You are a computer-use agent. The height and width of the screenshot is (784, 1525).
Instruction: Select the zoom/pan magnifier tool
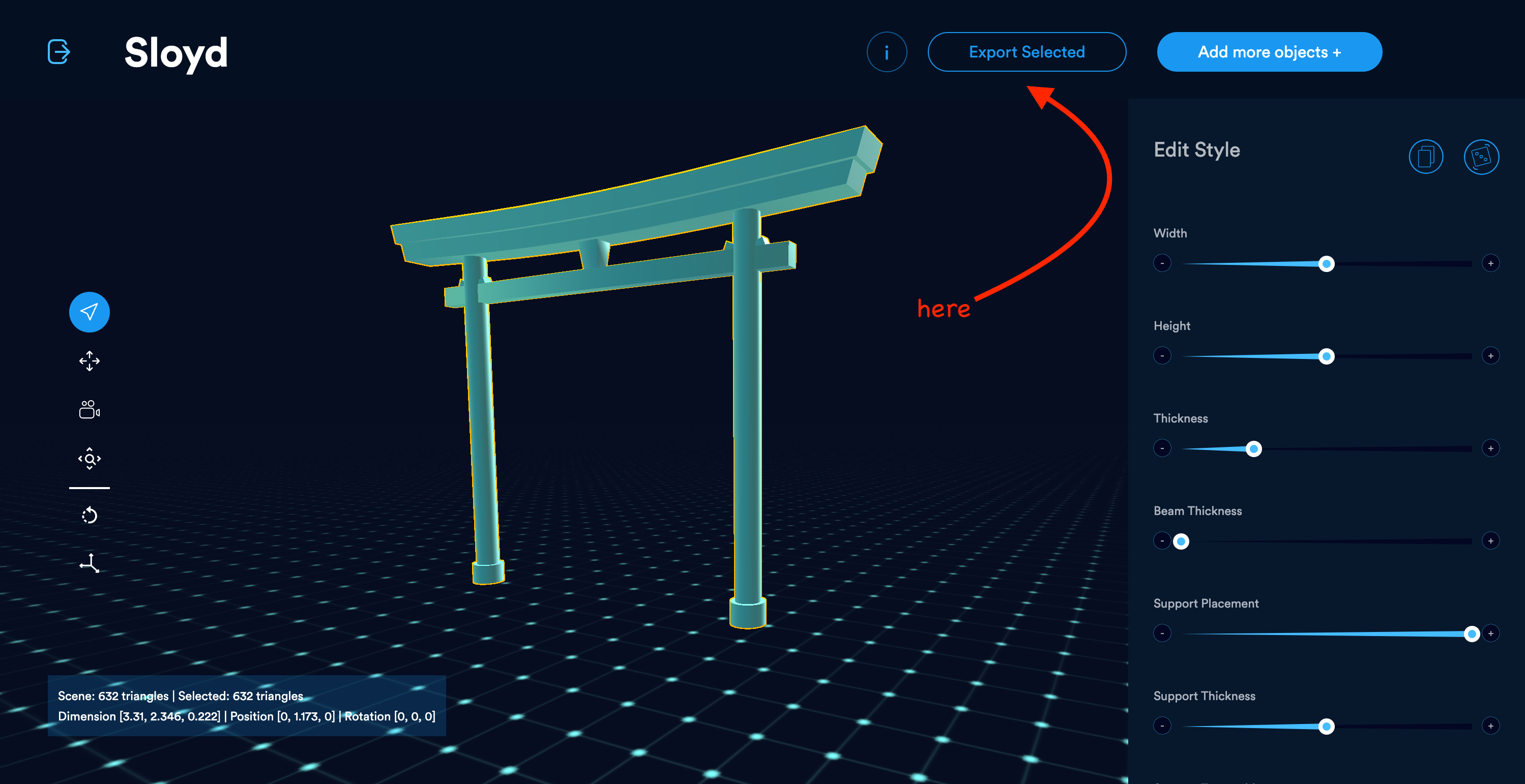coord(90,459)
